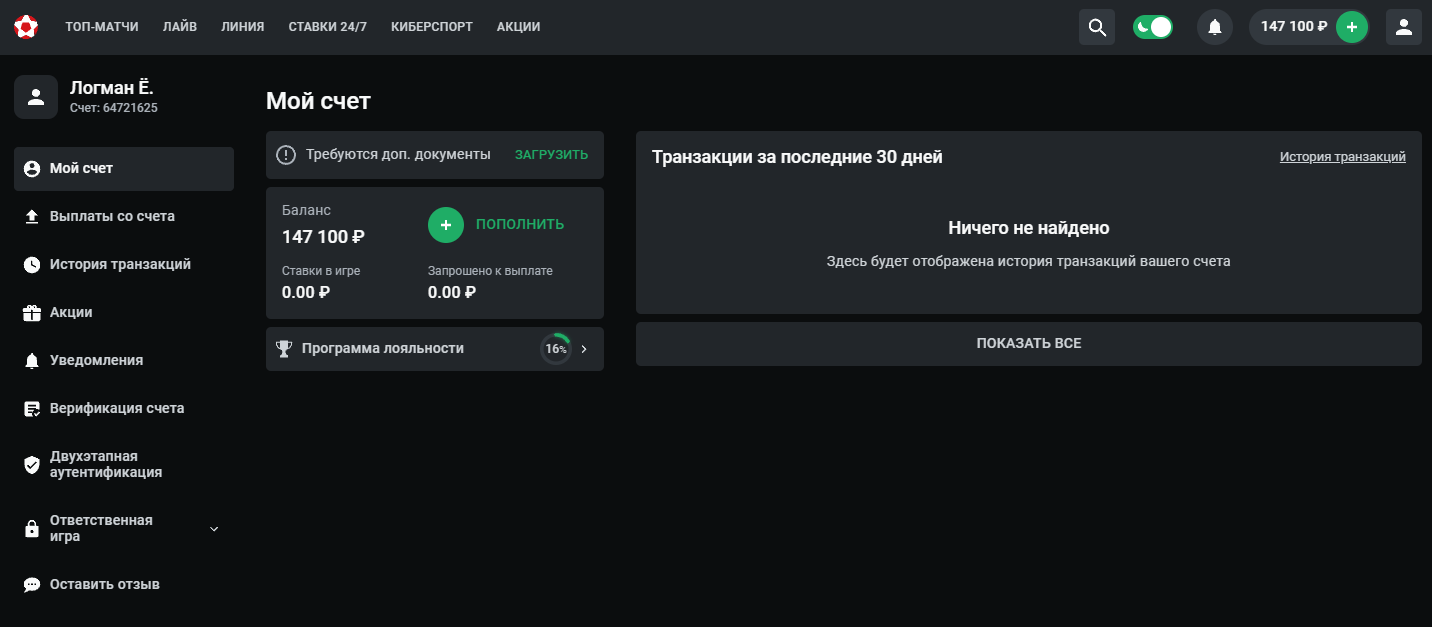
Task: Open Программа лояльности arrow chevron
Action: pos(584,349)
